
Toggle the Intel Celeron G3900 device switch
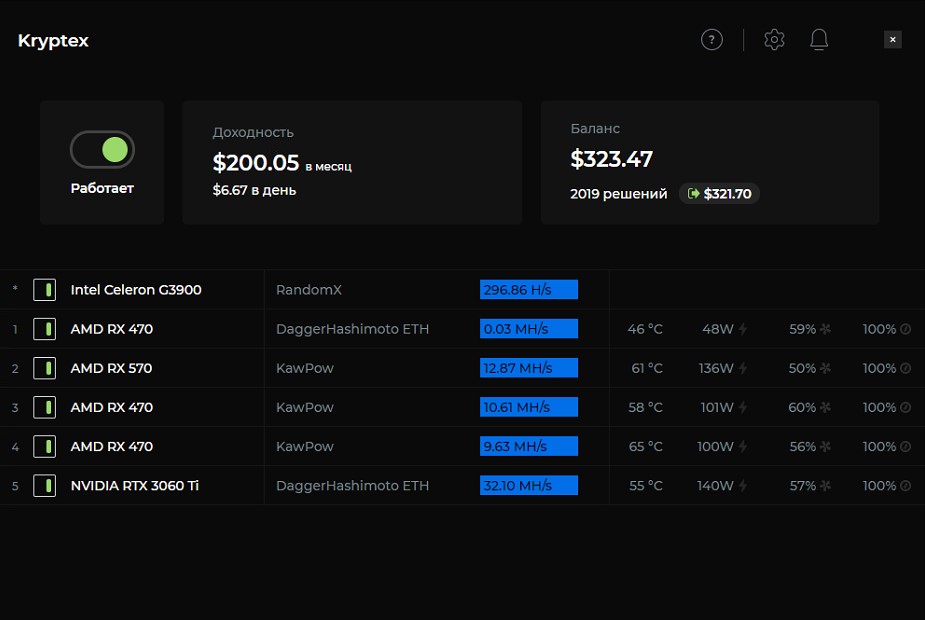click(x=44, y=290)
